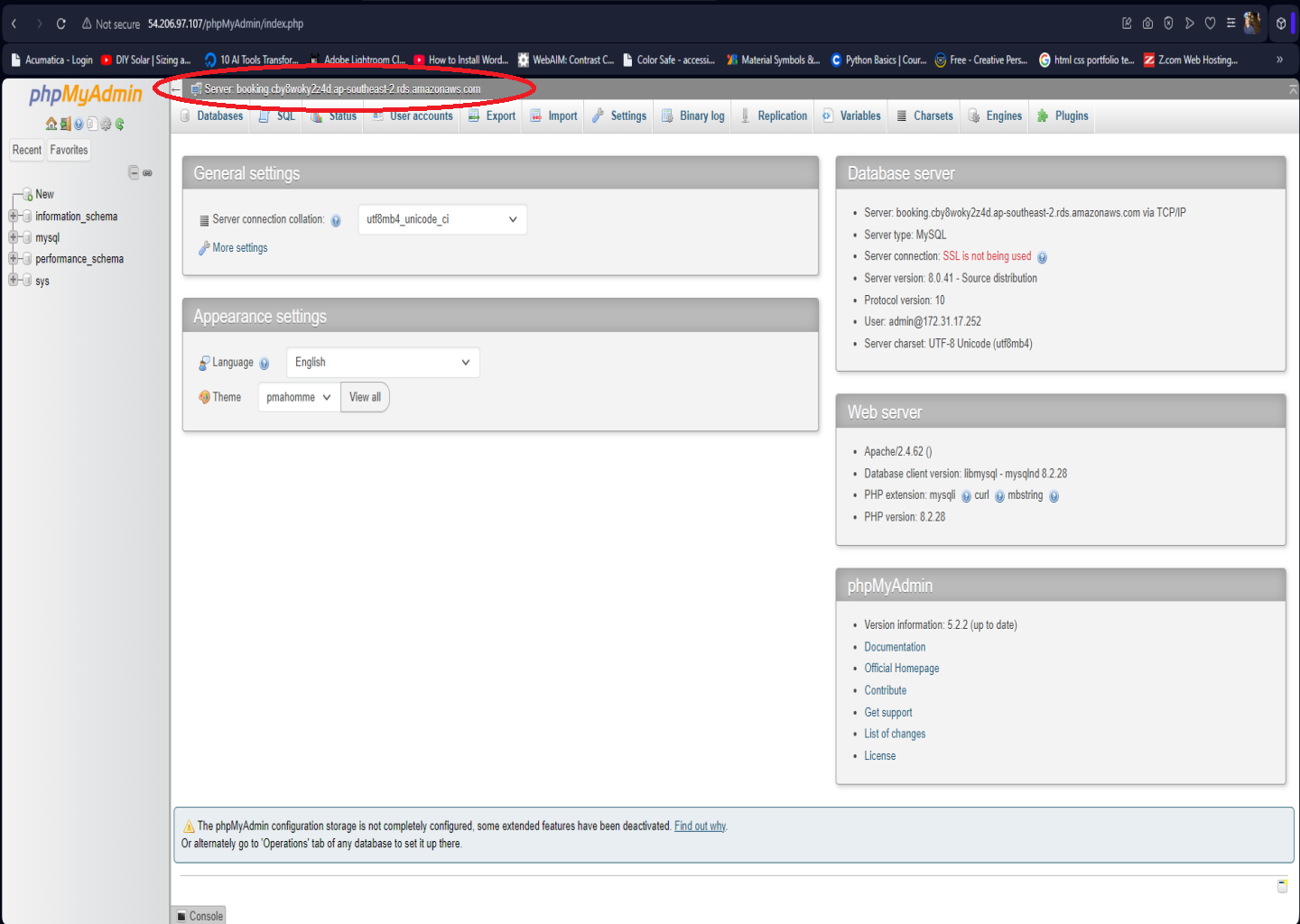The width and height of the screenshot is (1300, 924).
Task: Open the Replication tab
Action: pos(774,116)
